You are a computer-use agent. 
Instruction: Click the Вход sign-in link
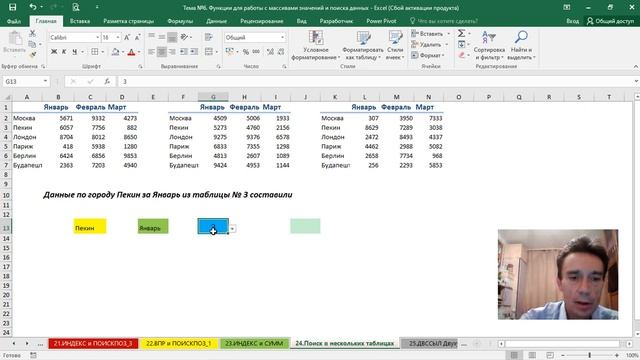(572, 21)
